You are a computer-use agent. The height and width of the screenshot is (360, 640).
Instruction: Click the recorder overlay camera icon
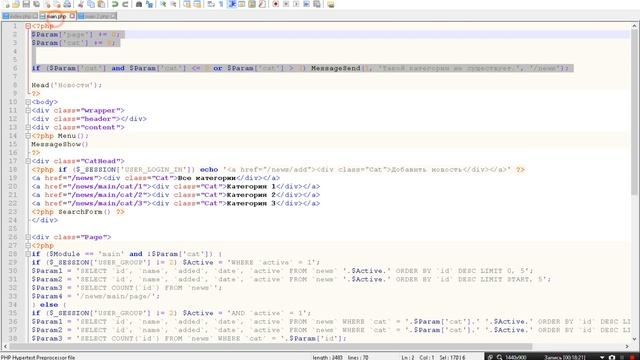(611, 357)
